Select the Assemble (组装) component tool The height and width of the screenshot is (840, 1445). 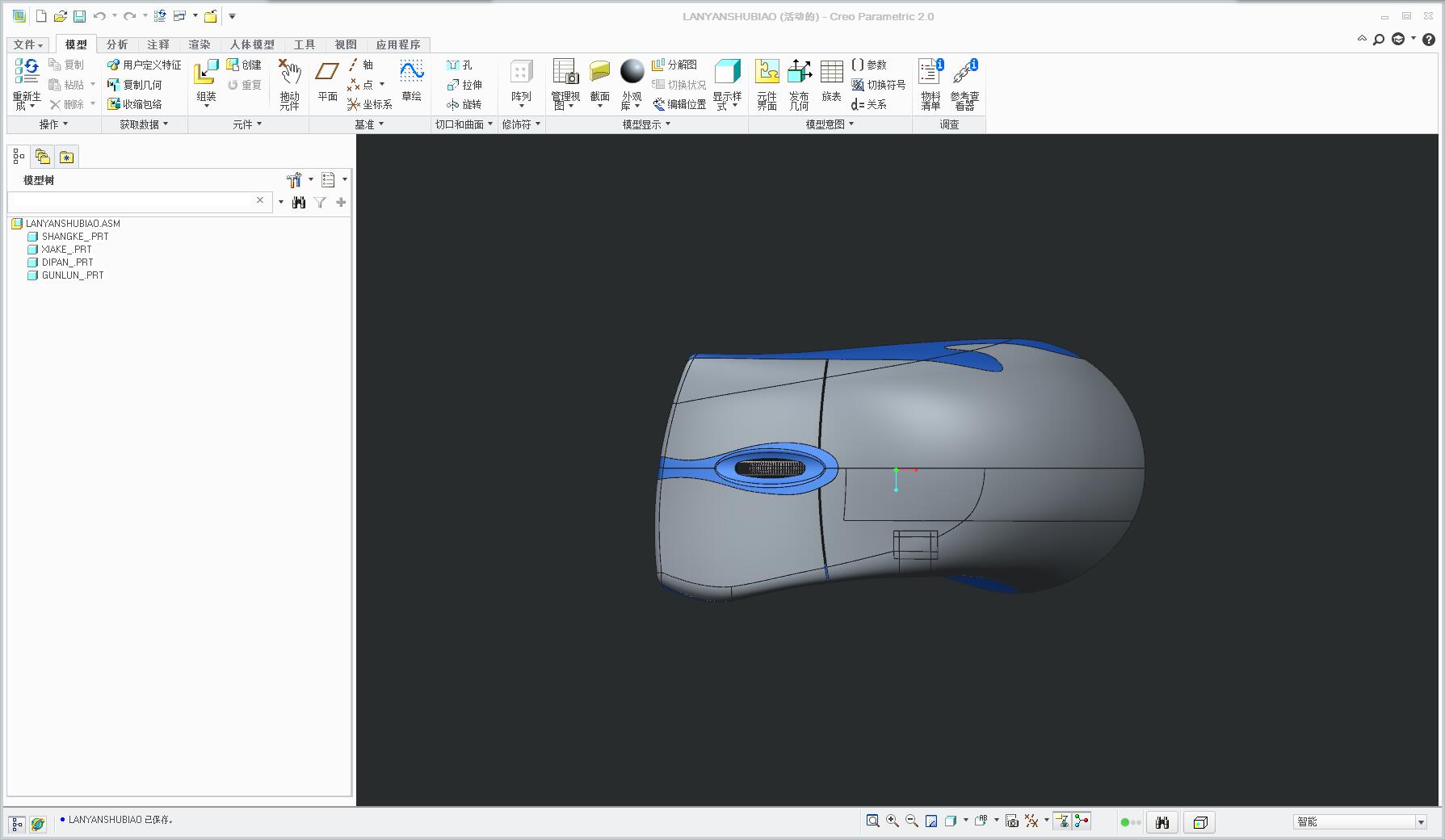(206, 72)
